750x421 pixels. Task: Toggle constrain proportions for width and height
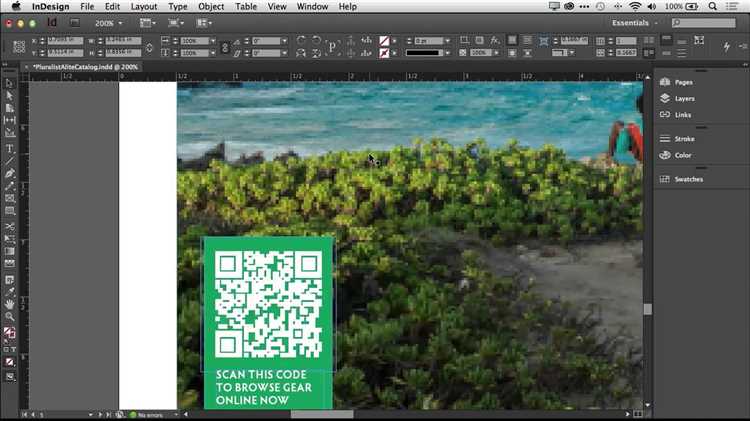click(149, 47)
